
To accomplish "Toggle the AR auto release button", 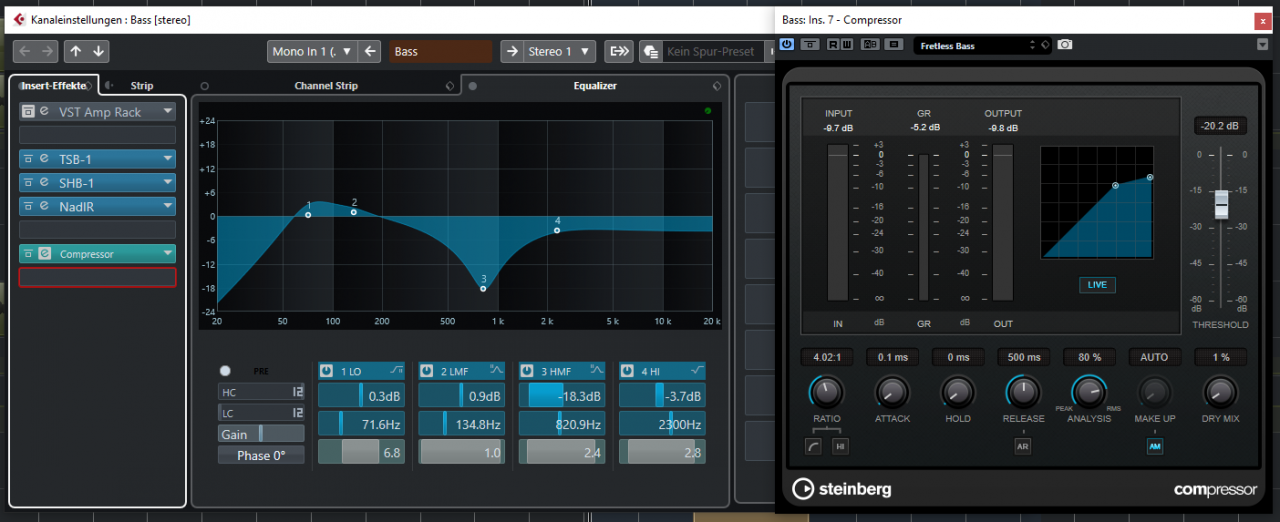I will 1022,446.
